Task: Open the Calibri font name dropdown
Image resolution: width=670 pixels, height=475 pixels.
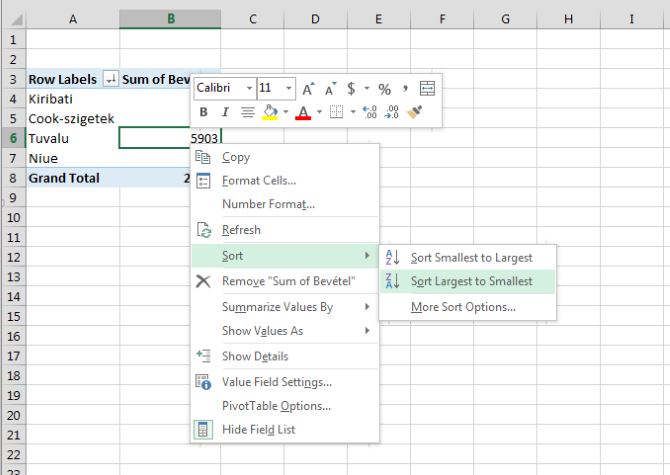Action: [249, 88]
